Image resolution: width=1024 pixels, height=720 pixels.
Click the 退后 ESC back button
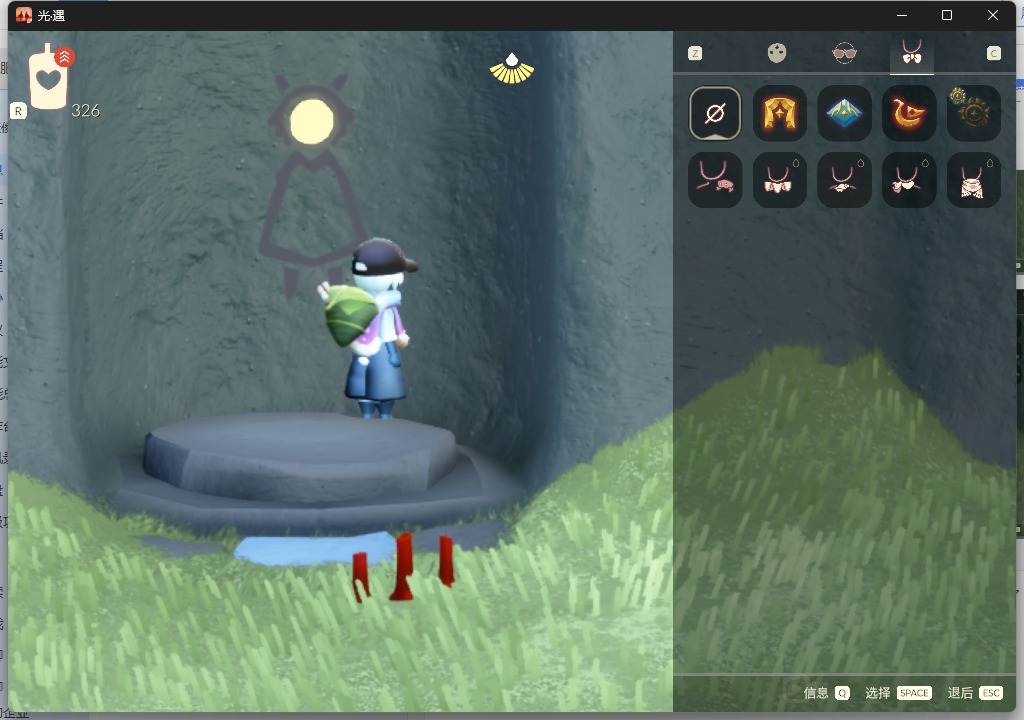(975, 693)
